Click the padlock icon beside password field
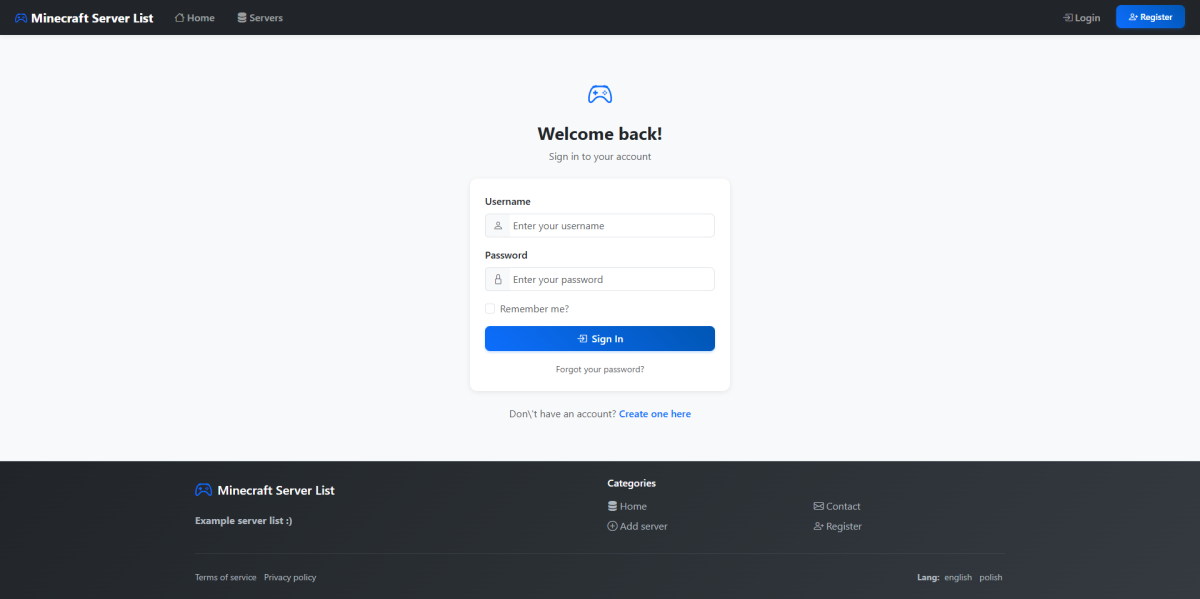The image size is (1200, 599). (498, 280)
